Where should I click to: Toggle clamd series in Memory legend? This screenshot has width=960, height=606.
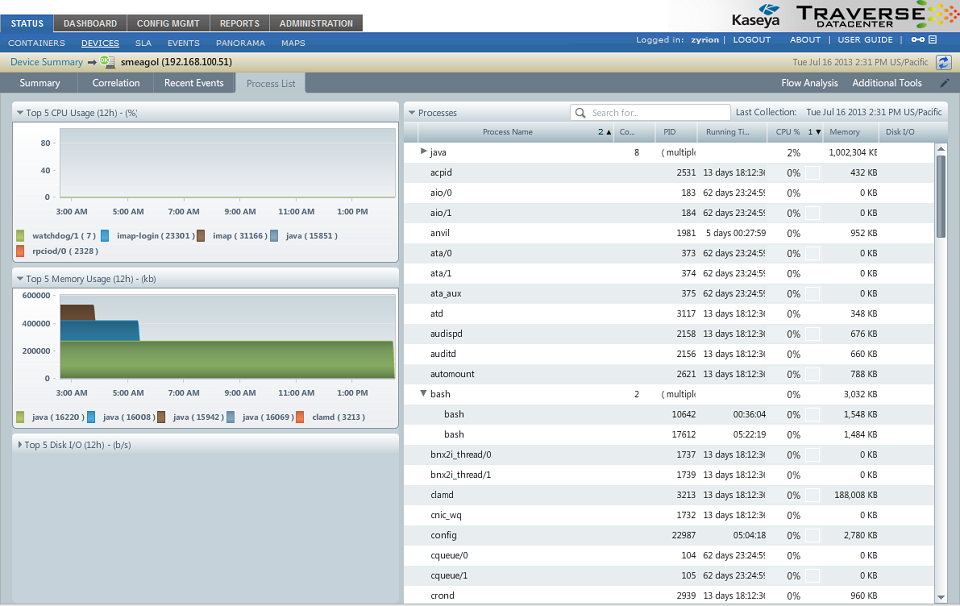300,417
